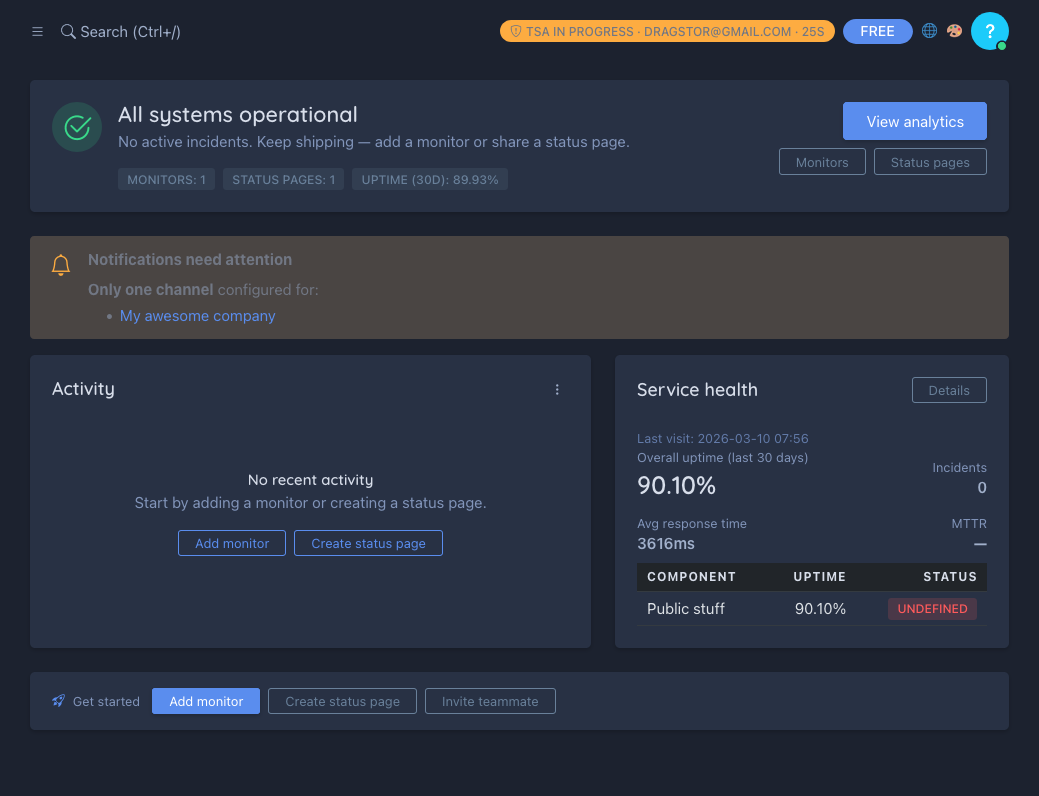Open the help question mark bubble
The width and height of the screenshot is (1039, 796).
click(x=990, y=31)
